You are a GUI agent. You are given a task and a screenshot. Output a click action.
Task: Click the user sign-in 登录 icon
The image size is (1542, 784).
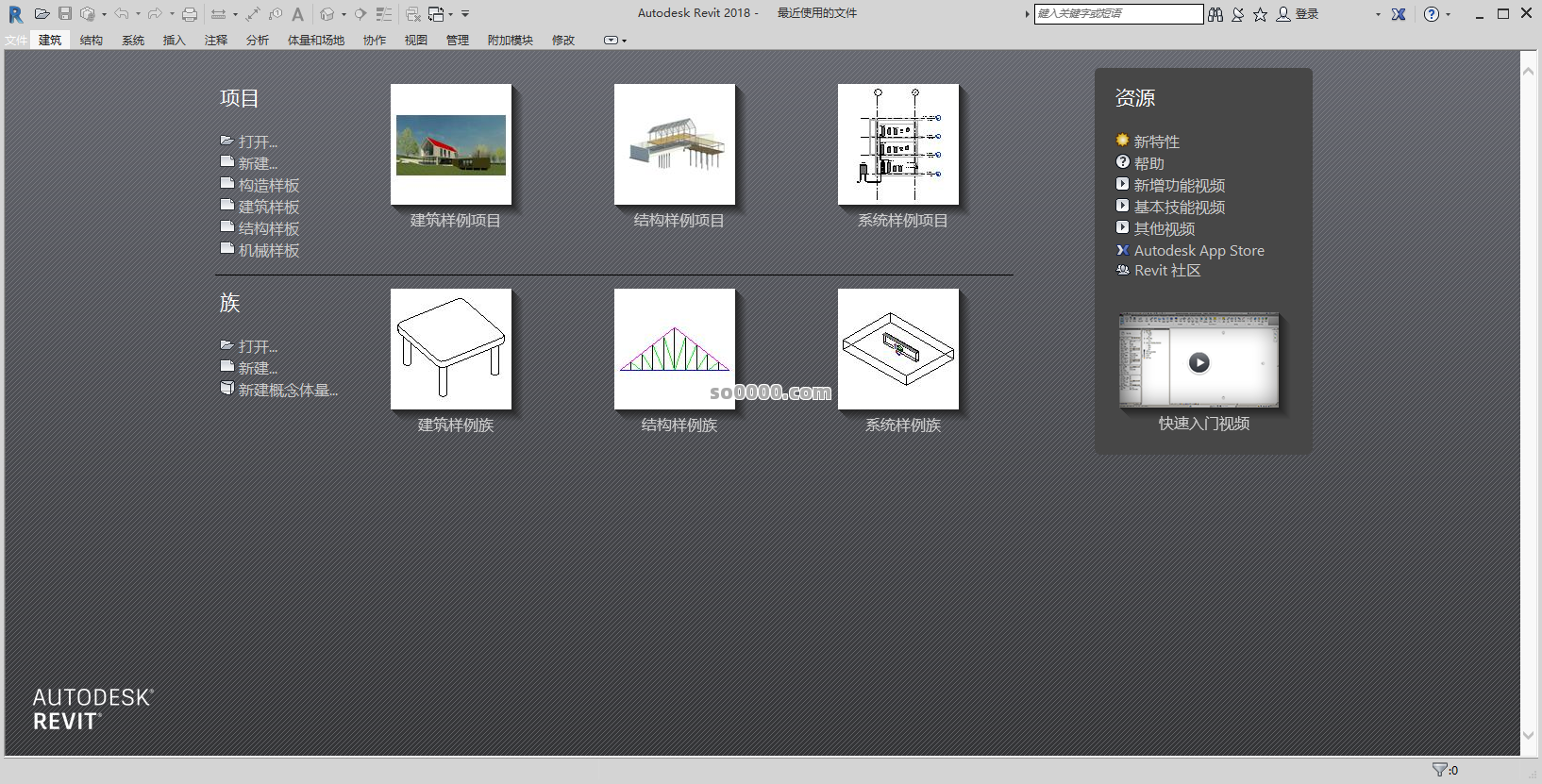(1283, 14)
